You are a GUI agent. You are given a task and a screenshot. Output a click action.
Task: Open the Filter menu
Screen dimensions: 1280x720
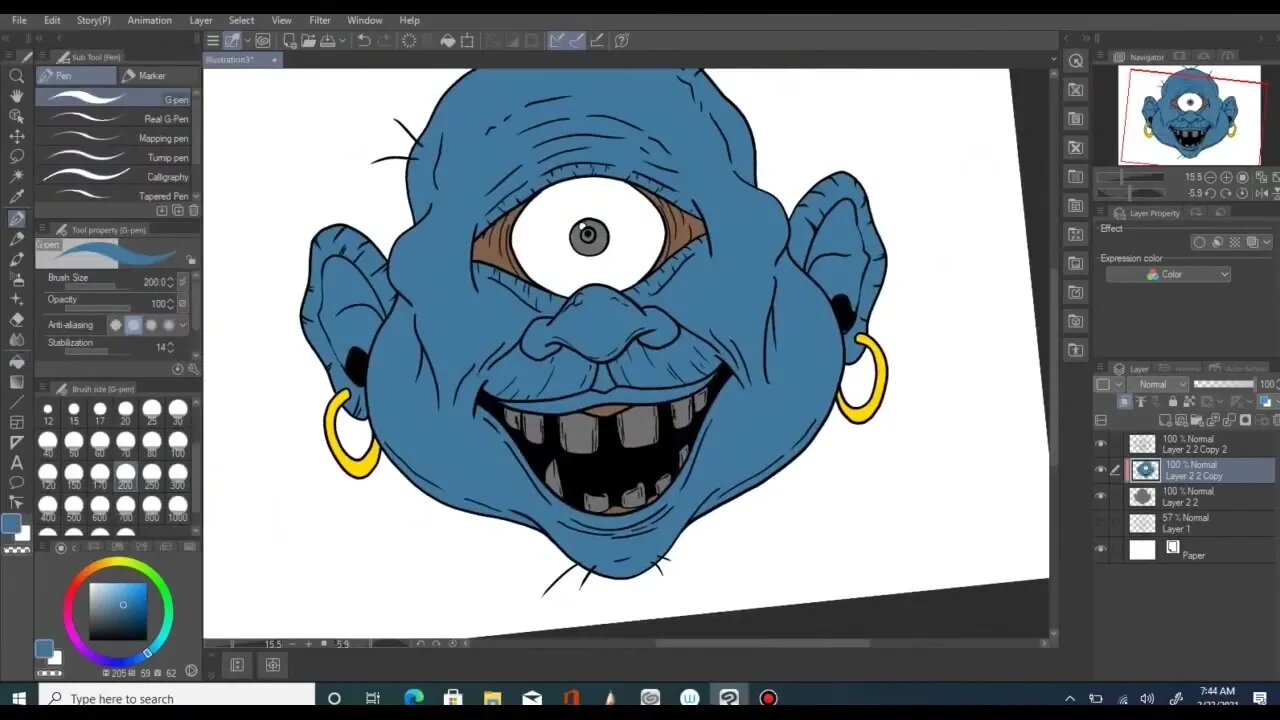click(320, 20)
